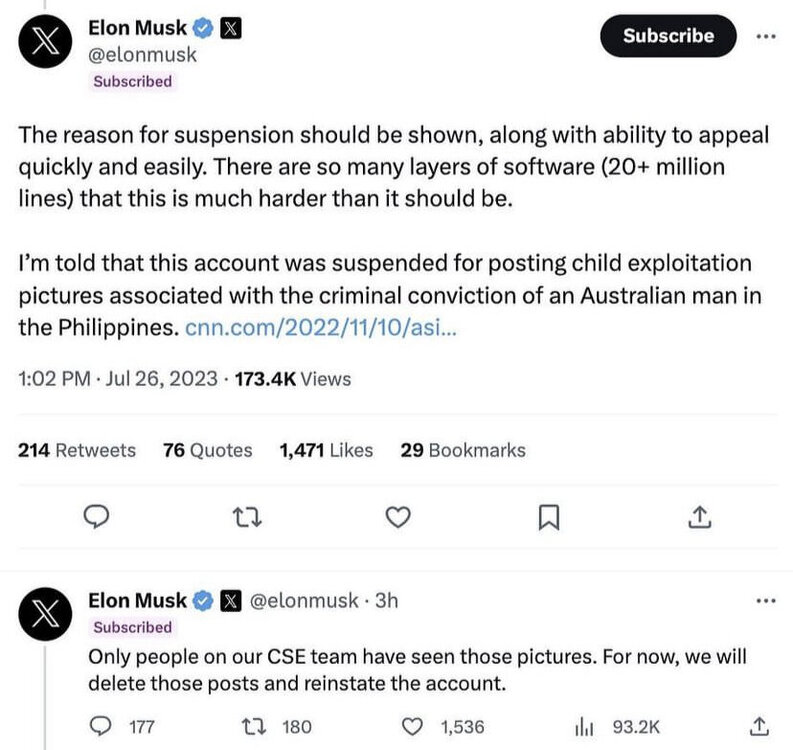Image resolution: width=793 pixels, height=750 pixels.
Task: Share the CSE team reply tweet
Action: point(758,726)
